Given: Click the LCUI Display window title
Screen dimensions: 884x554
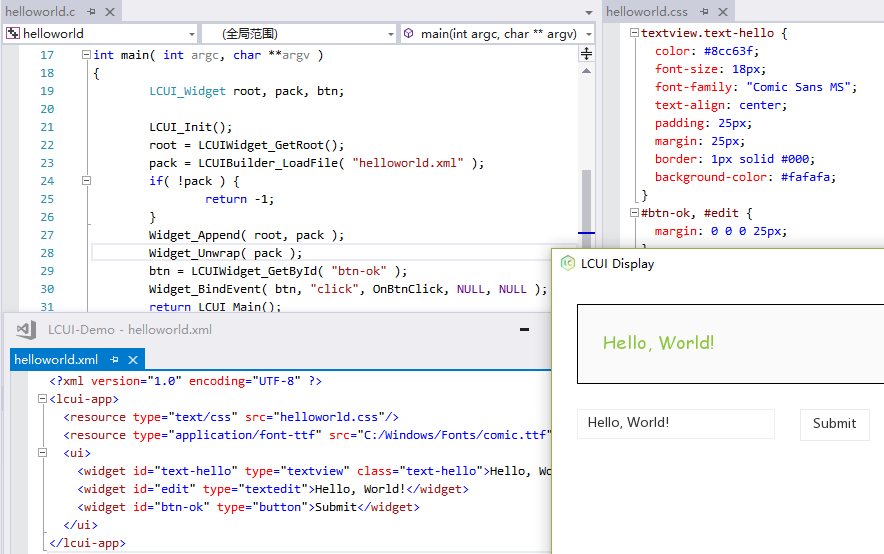Looking at the screenshot, I should [617, 264].
